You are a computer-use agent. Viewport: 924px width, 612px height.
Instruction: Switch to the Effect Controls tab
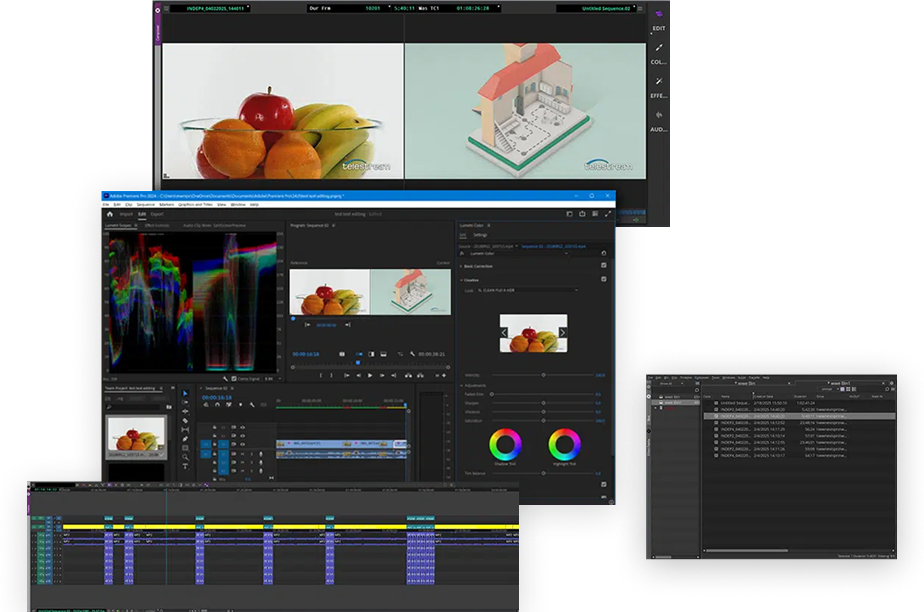coord(156,226)
